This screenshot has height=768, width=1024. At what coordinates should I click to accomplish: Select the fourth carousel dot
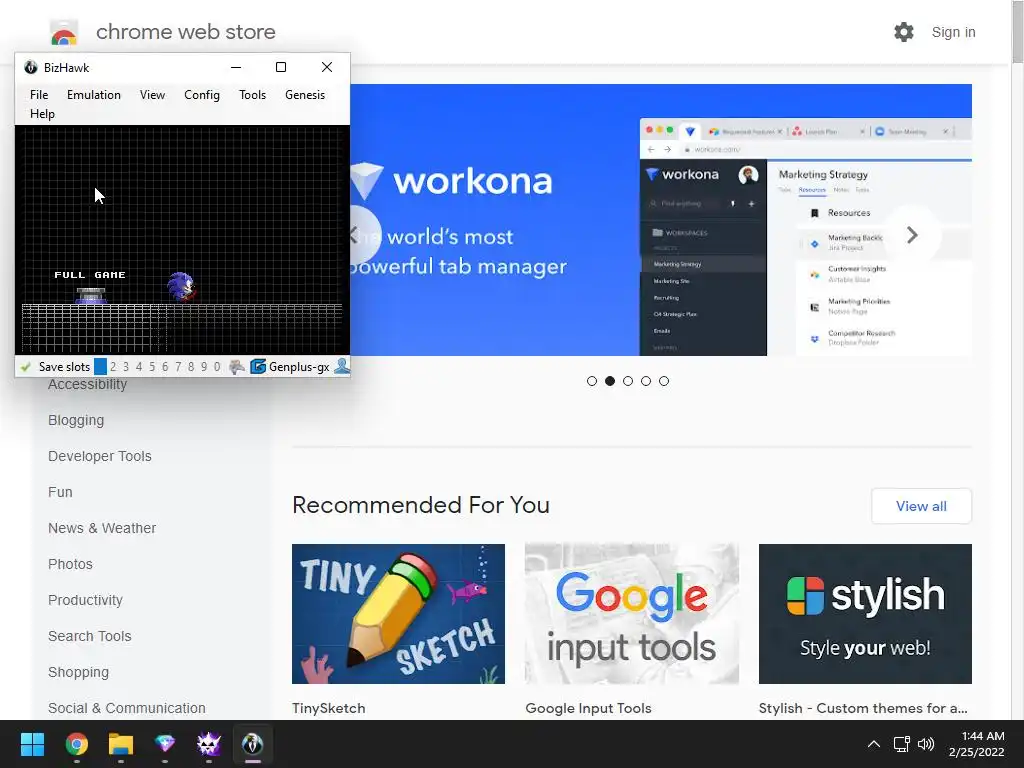[646, 381]
